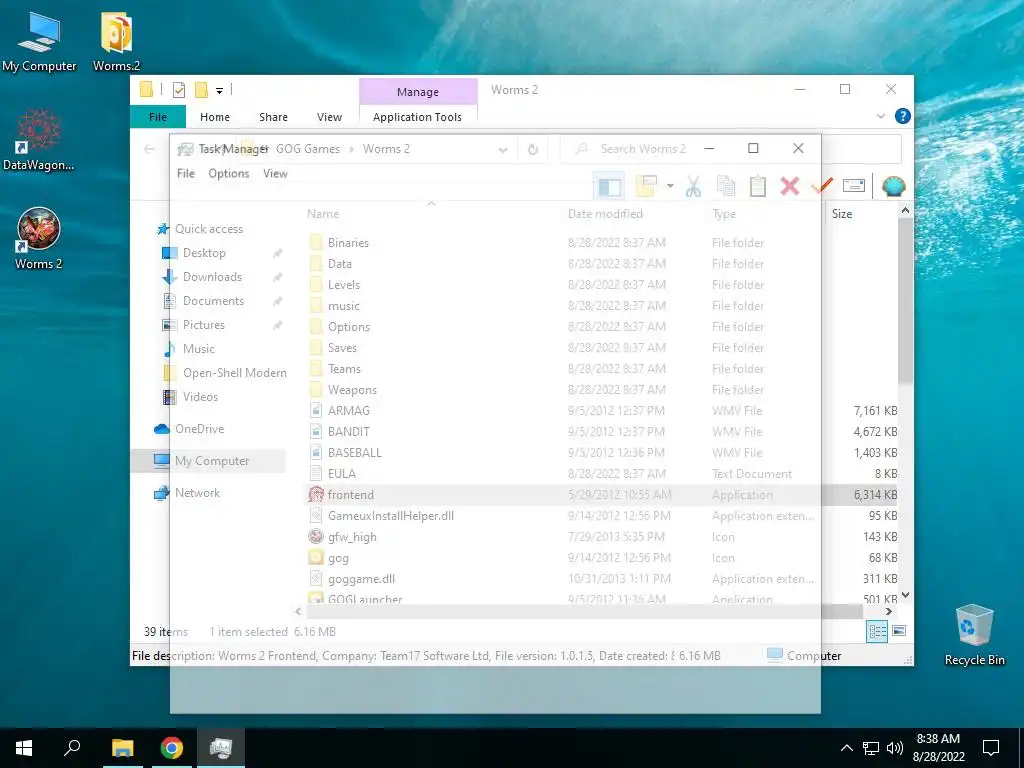Select Documents in the navigation pane
The image size is (1024, 768).
[x=213, y=301]
